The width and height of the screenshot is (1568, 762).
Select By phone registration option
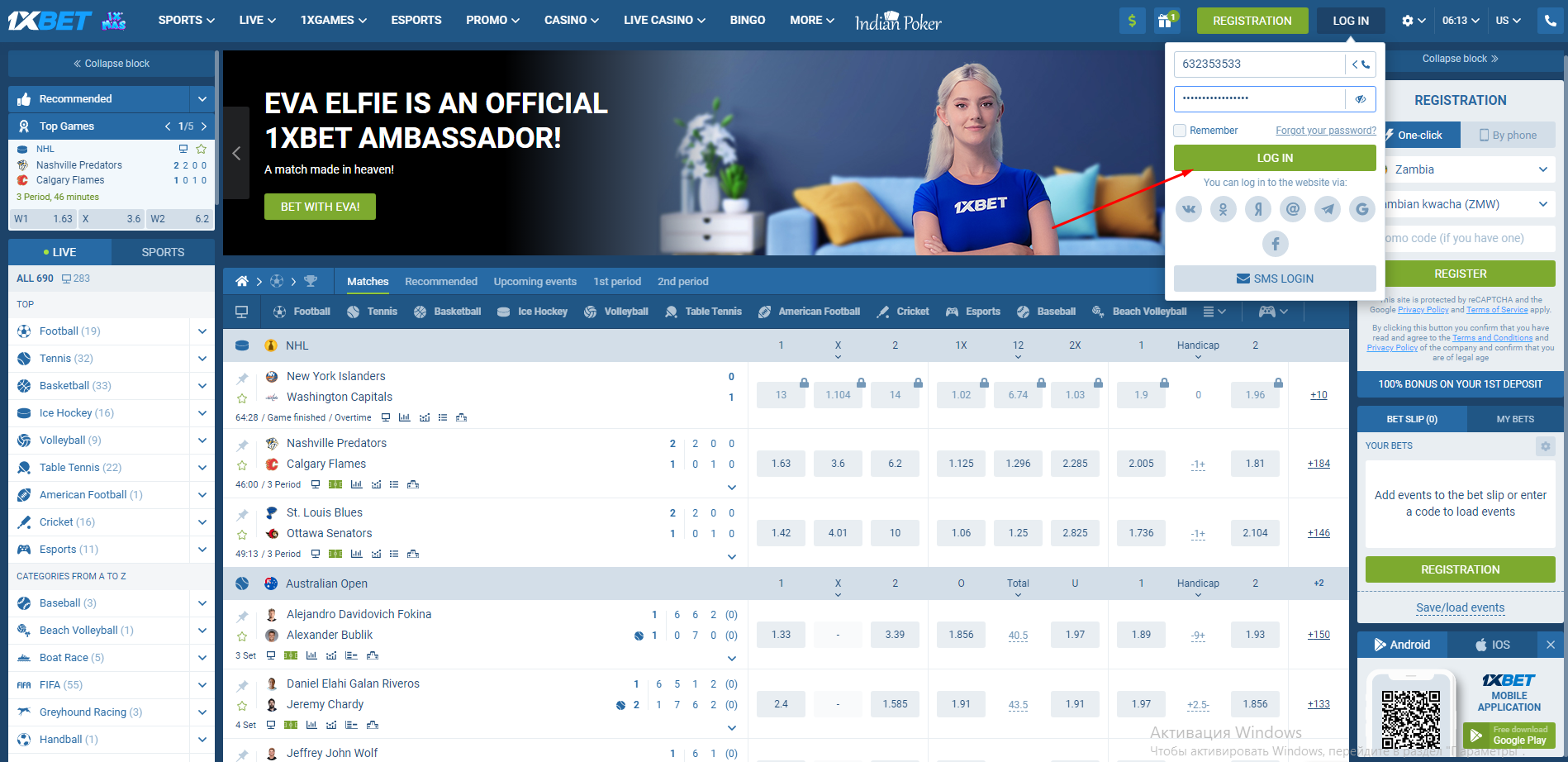[x=1509, y=135]
